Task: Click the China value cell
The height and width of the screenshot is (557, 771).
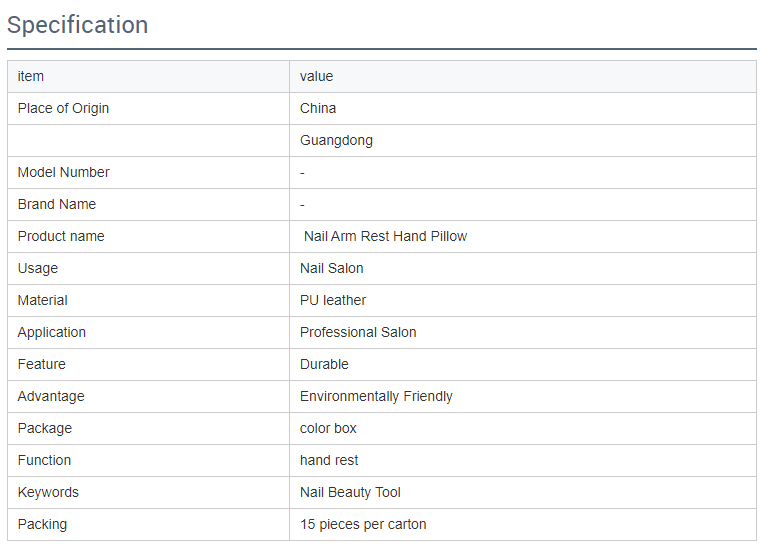Action: click(x=523, y=109)
